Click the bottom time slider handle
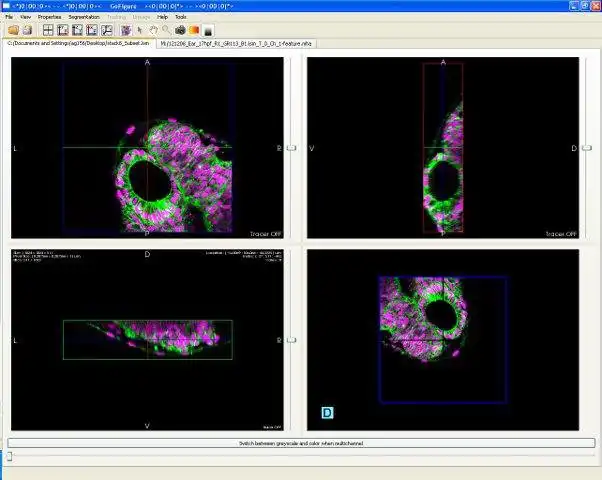The width and height of the screenshot is (602, 480). [x=9, y=456]
